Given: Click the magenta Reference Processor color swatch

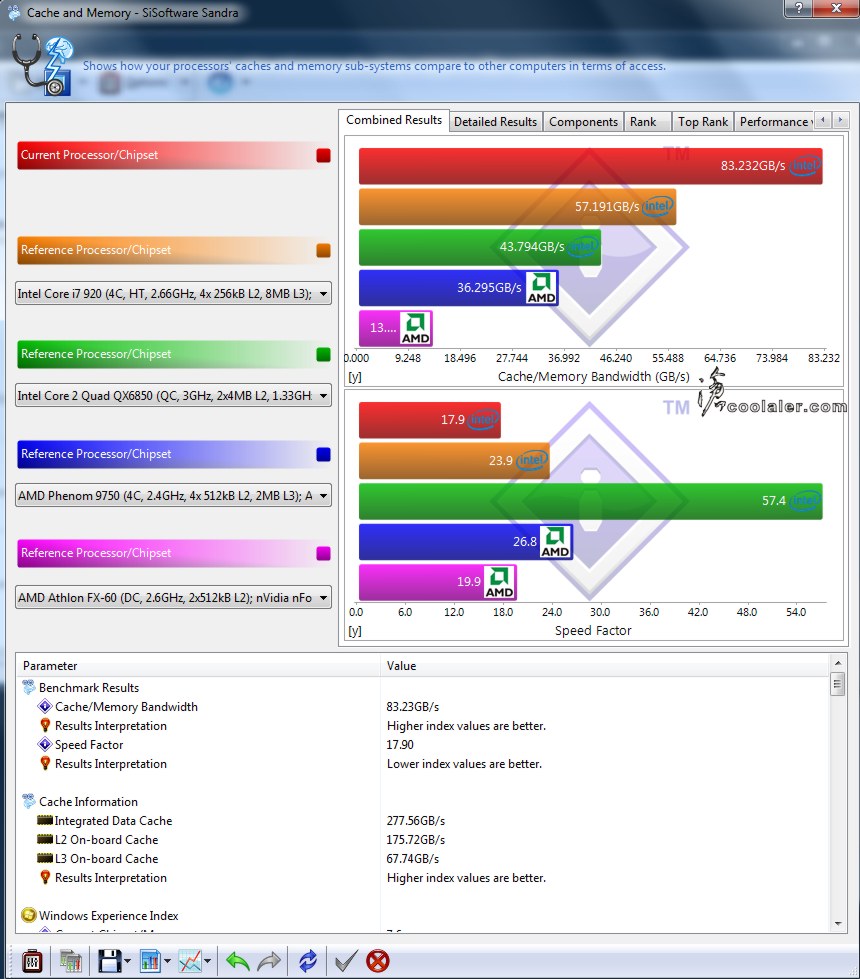Looking at the screenshot, I should (324, 553).
